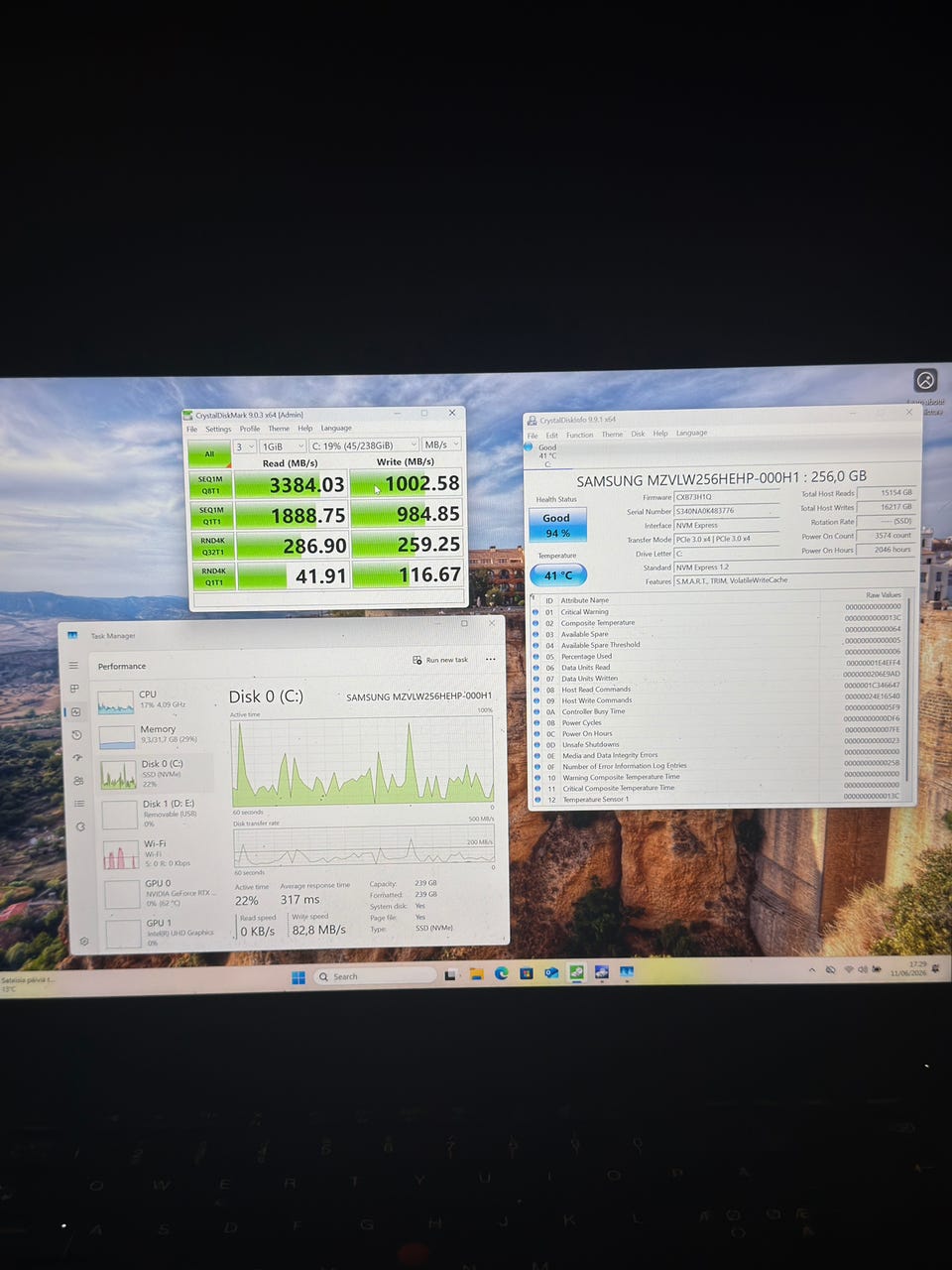This screenshot has width=952, height=1270.
Task: Open the 1GiB test size dropdown
Action: [283, 445]
